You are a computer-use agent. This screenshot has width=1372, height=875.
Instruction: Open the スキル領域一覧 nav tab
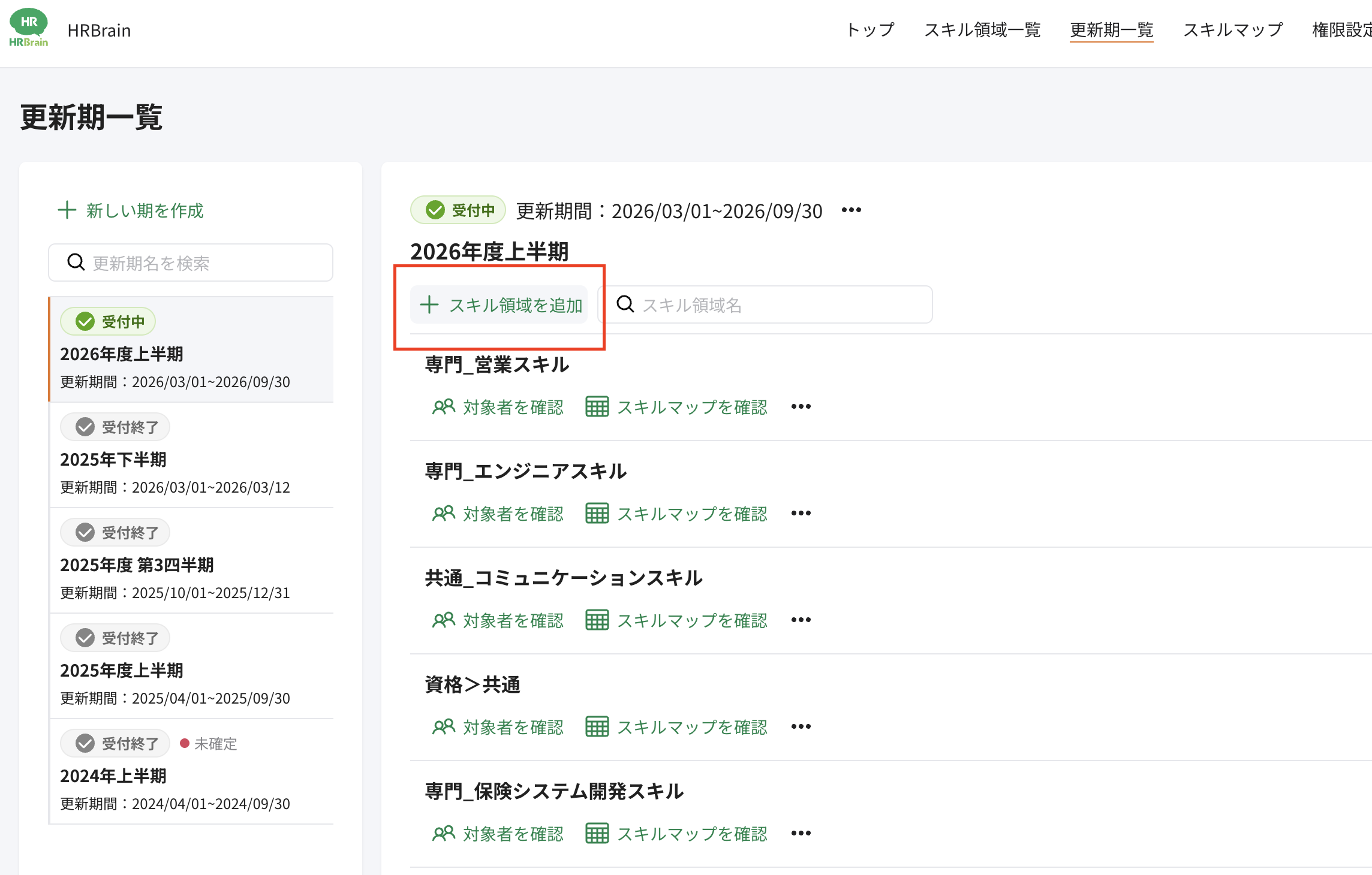pos(982,30)
